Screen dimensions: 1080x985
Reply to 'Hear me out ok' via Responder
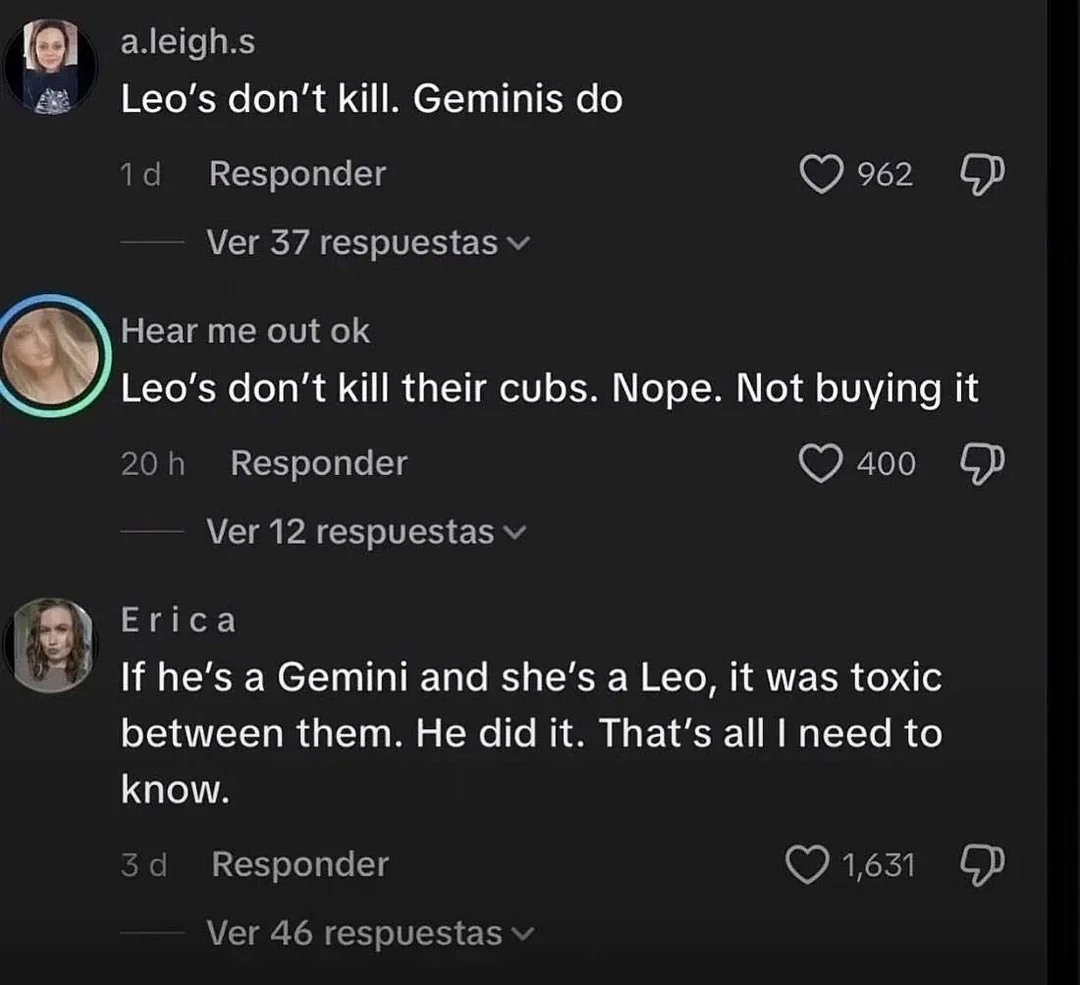[x=319, y=463]
